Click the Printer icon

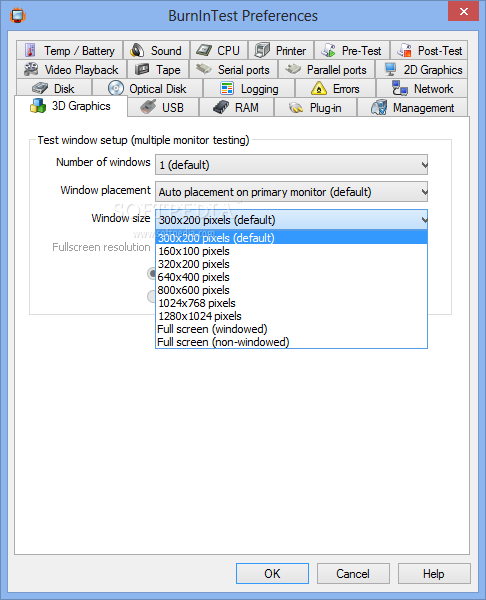(262, 50)
